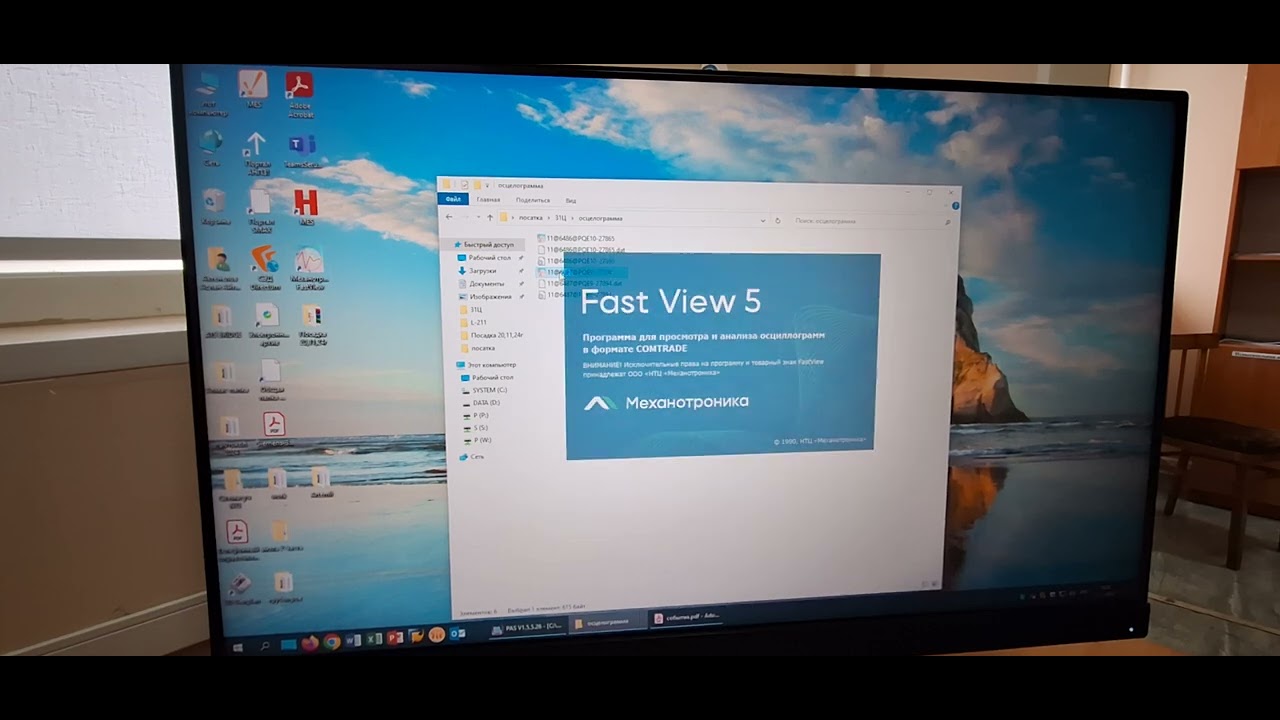Image resolution: width=1280 pixels, height=720 pixels.
Task: Launch Excel from the taskbar
Action: coord(374,639)
